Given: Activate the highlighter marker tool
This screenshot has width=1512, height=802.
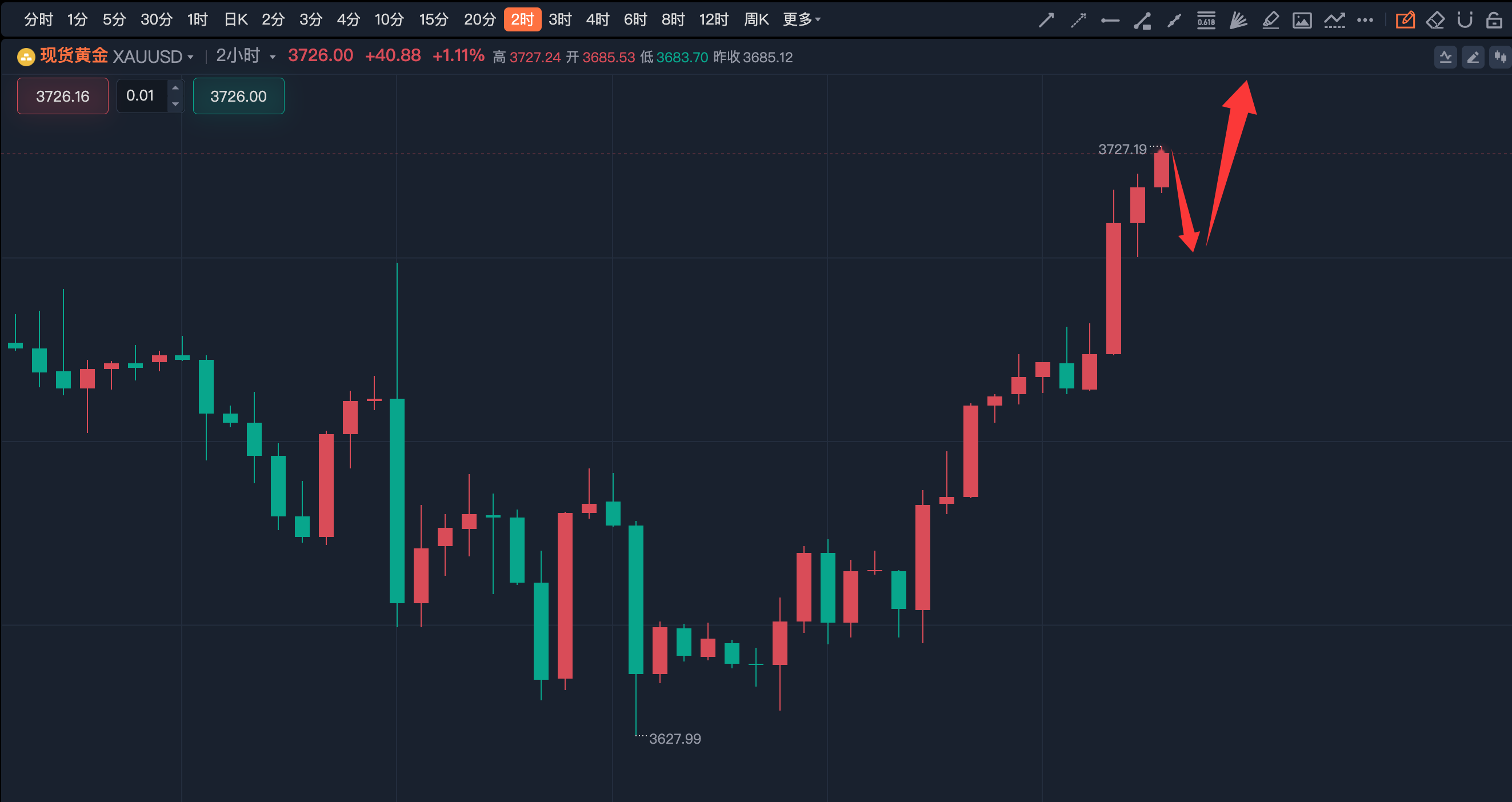Looking at the screenshot, I should [1270, 21].
